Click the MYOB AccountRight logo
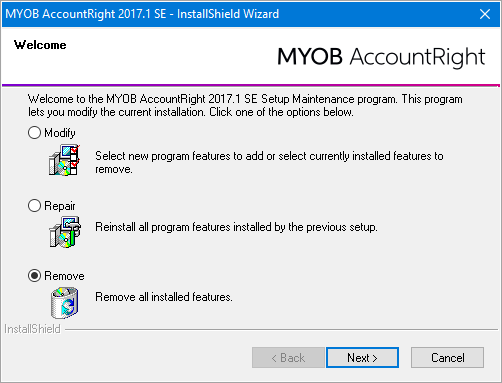Image resolution: width=502 pixels, height=383 pixels. 381,57
